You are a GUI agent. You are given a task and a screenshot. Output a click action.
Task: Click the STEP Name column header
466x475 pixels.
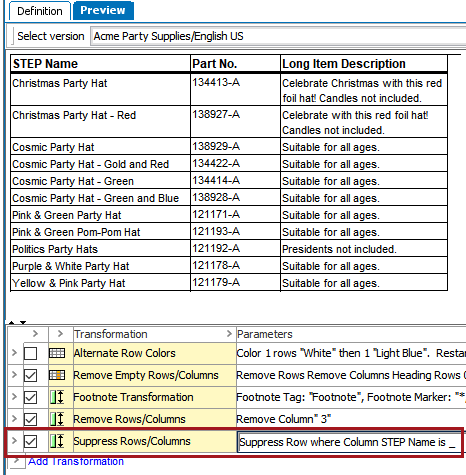click(100, 63)
